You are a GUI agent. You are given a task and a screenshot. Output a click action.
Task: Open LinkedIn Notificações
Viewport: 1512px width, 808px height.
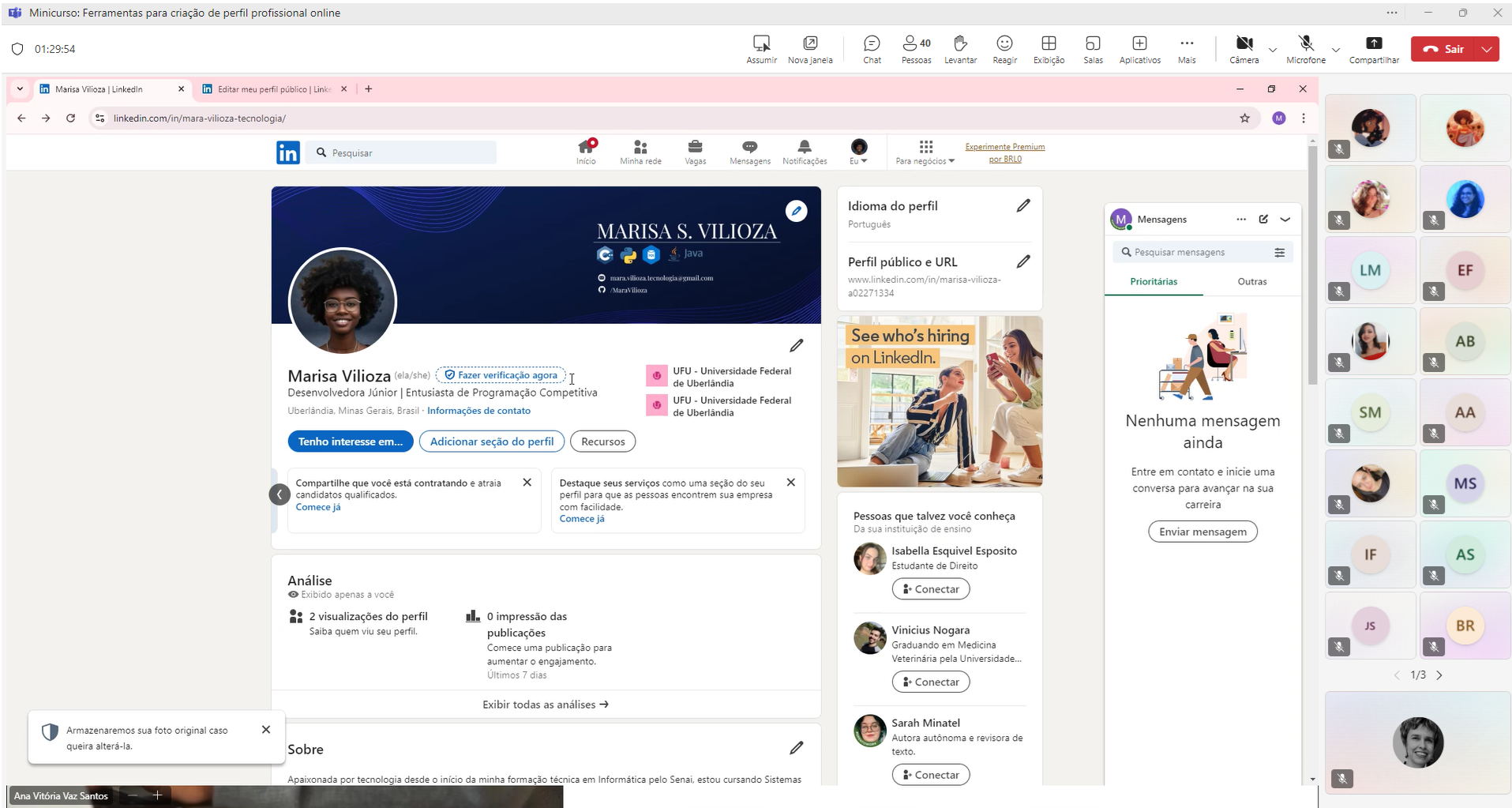coord(805,152)
